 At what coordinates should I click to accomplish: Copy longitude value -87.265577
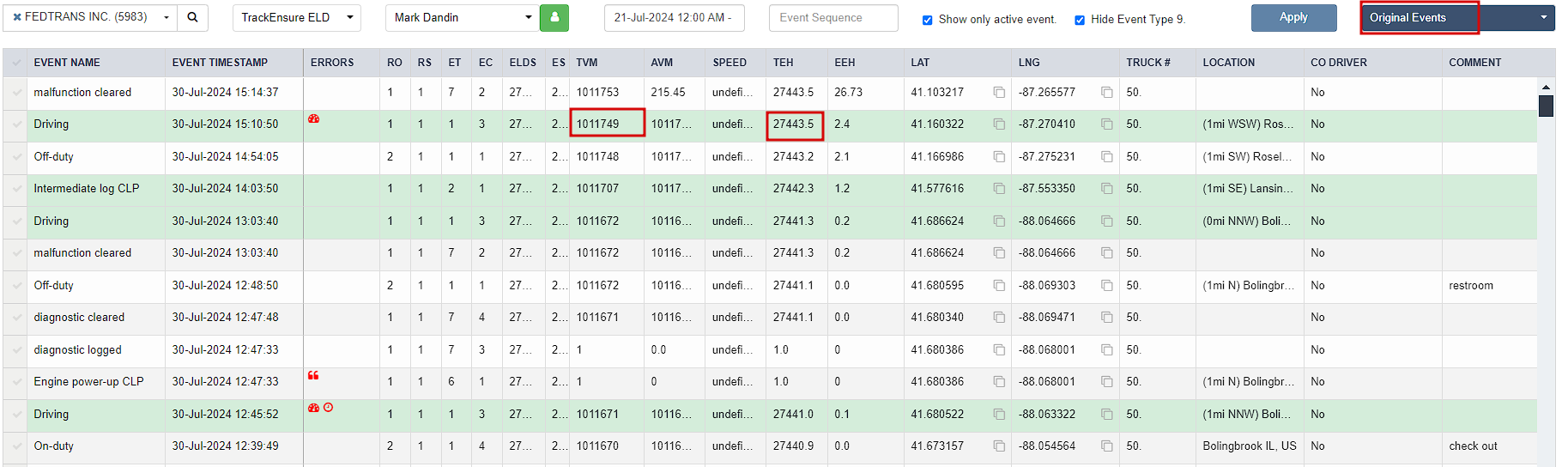point(1107,93)
